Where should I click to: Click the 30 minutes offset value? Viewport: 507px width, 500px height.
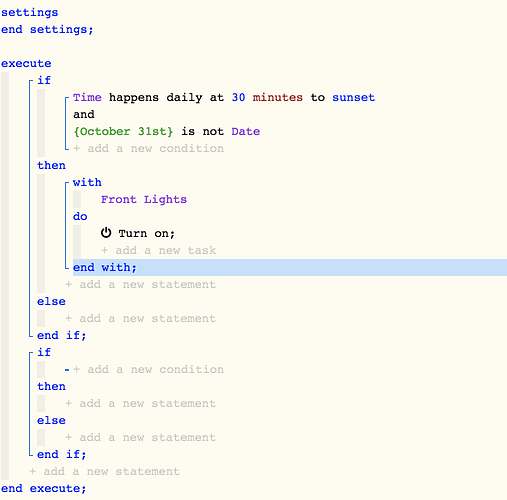[267, 97]
